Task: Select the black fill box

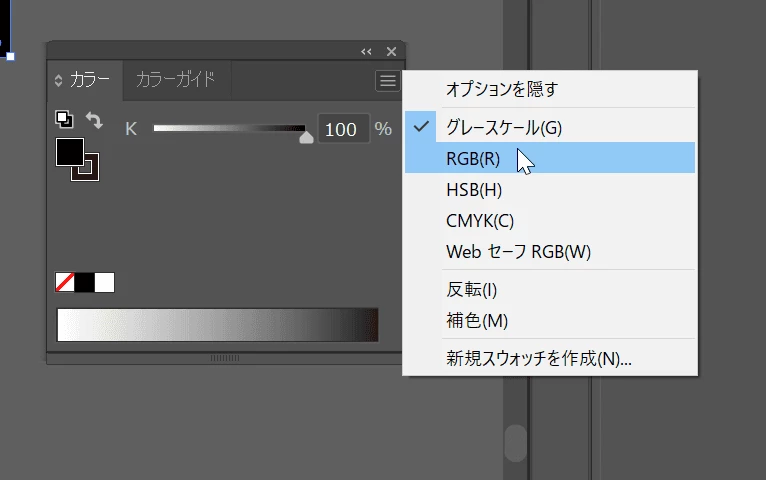Action: pos(70,152)
